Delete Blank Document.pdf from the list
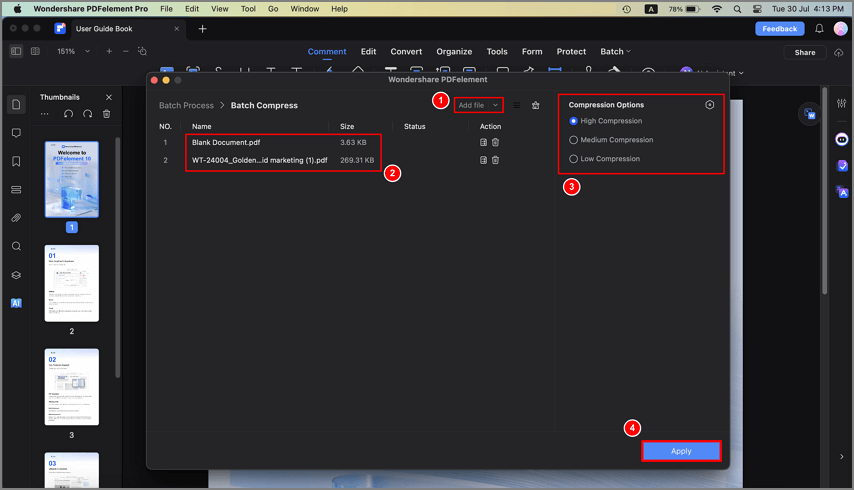854x490 pixels. [496, 142]
